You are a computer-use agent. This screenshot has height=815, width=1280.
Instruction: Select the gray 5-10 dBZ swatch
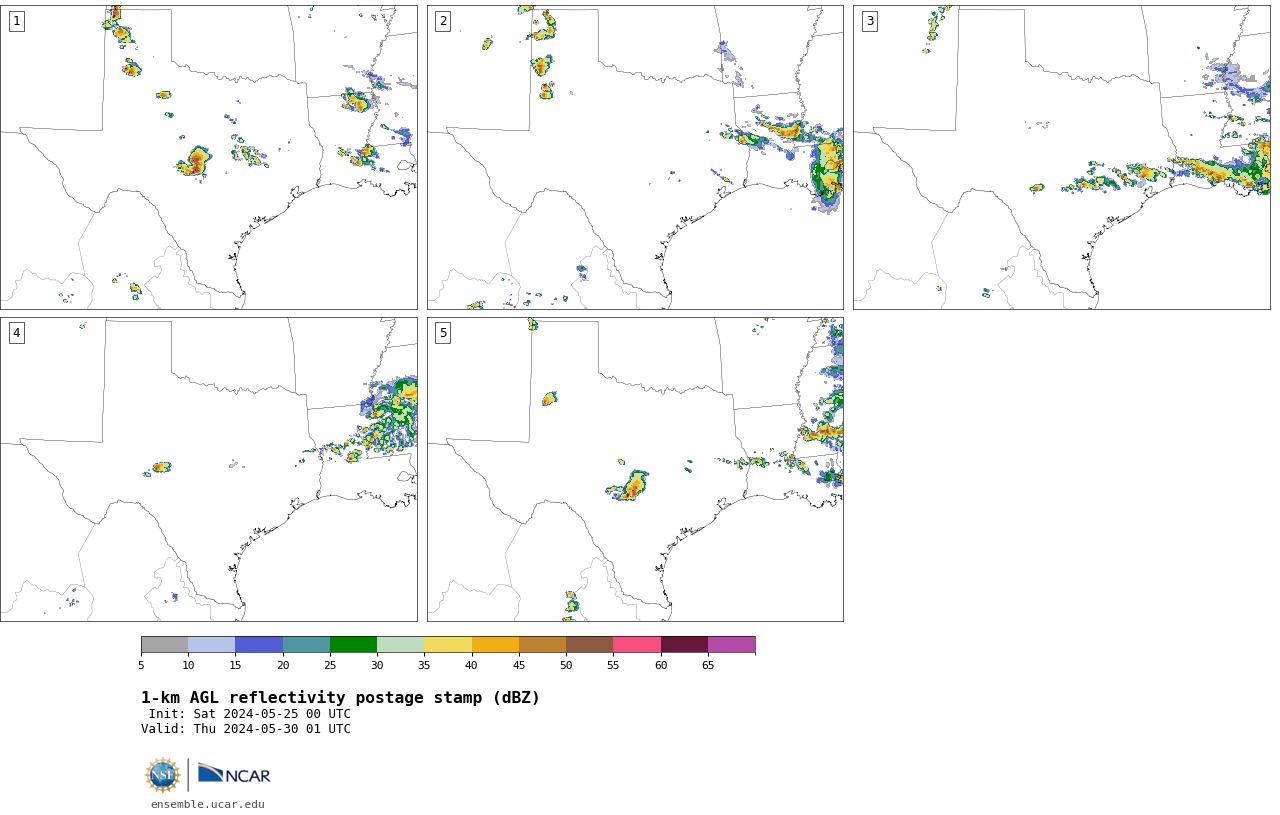click(x=164, y=644)
